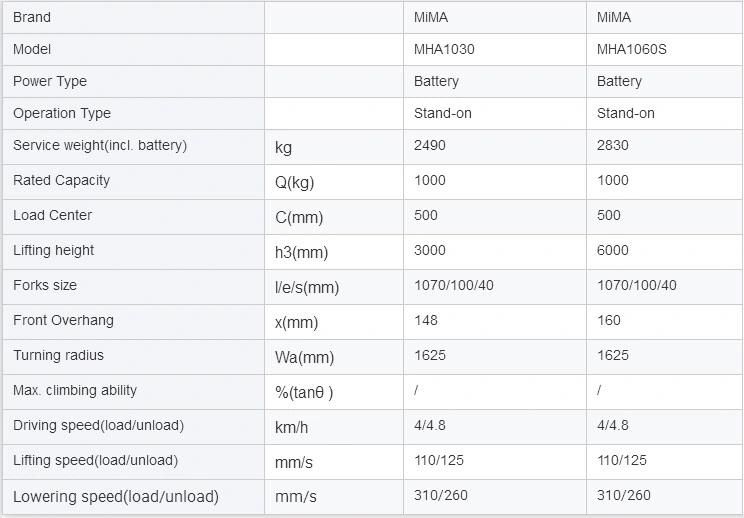Click the Brand row label

click(32, 18)
